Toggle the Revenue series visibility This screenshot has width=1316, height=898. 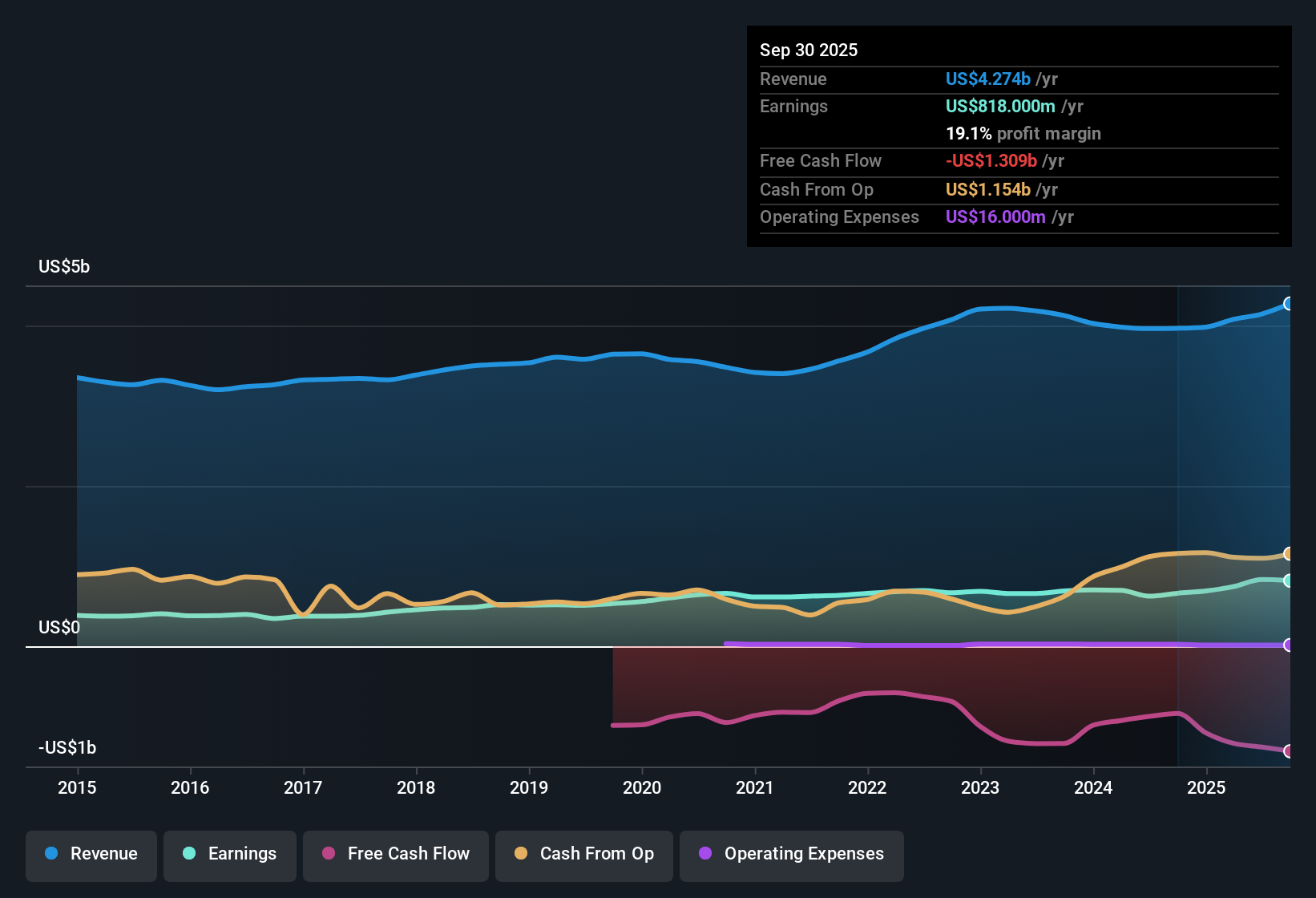pos(91,854)
